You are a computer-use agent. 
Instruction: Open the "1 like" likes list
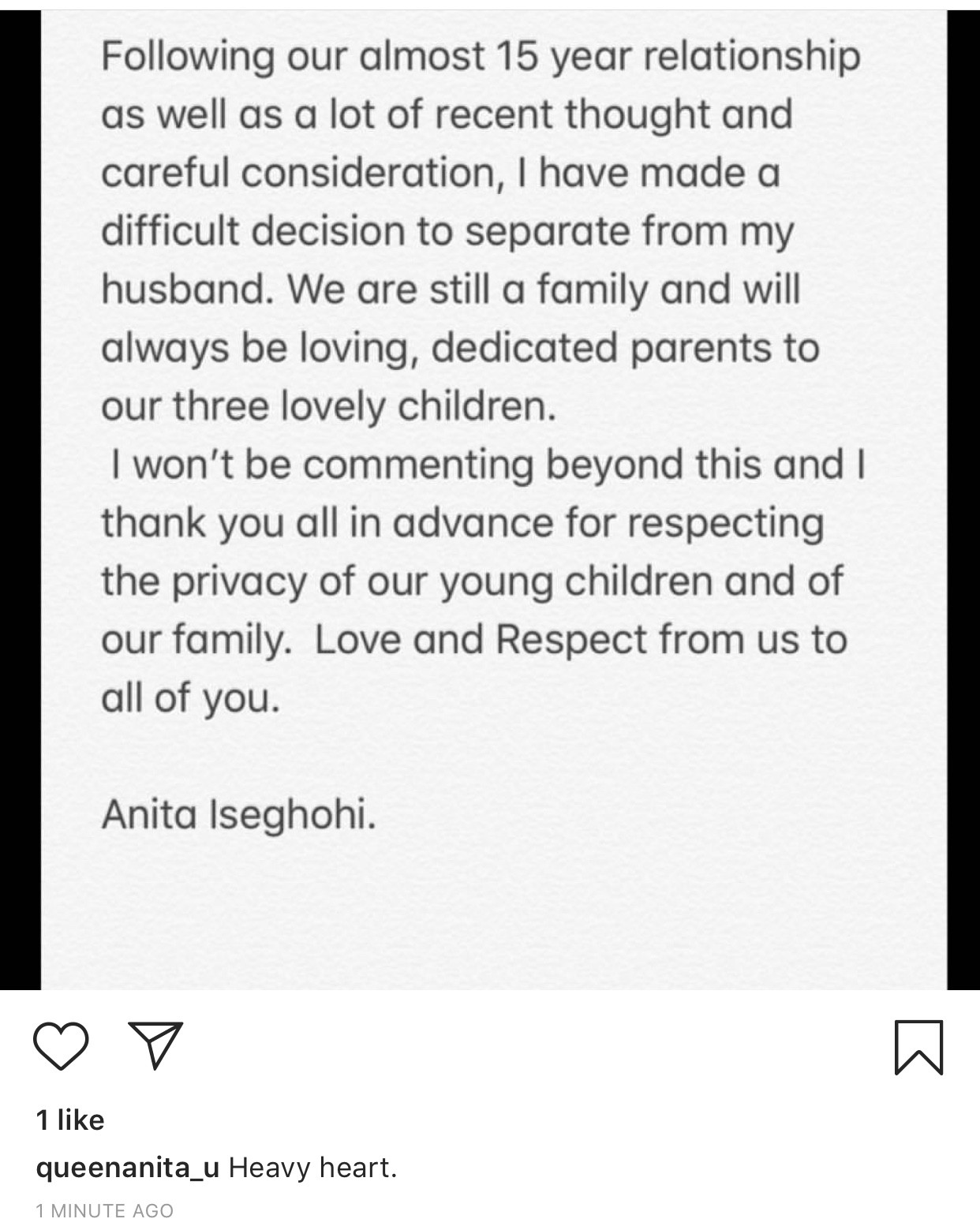click(x=70, y=1120)
